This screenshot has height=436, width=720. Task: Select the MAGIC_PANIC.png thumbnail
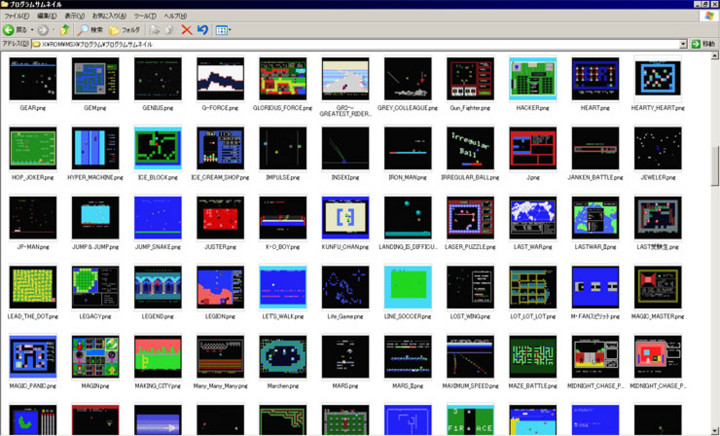click(33, 357)
